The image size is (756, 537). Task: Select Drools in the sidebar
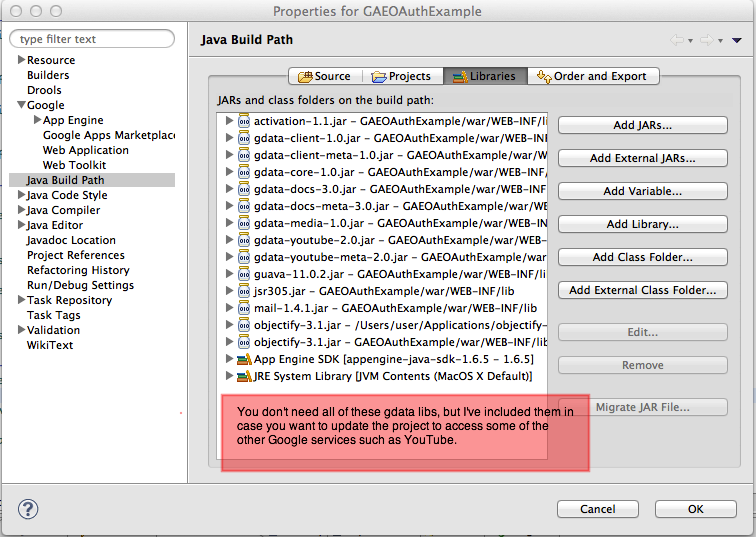point(44,90)
